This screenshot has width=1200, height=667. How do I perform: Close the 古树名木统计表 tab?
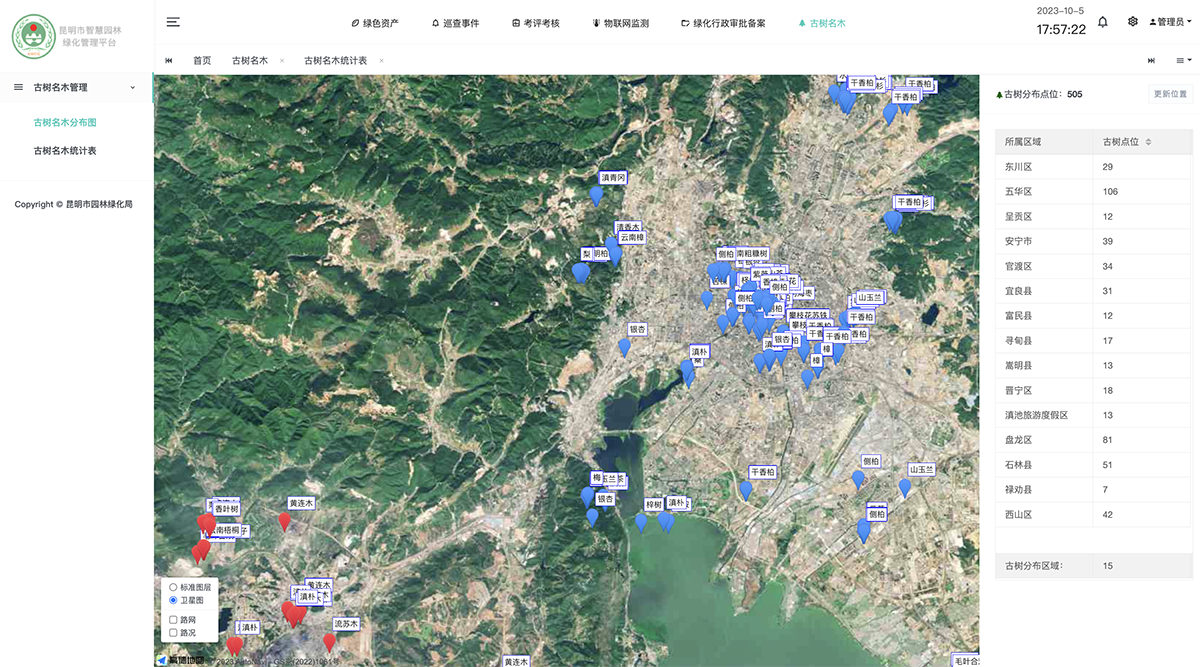(381, 61)
